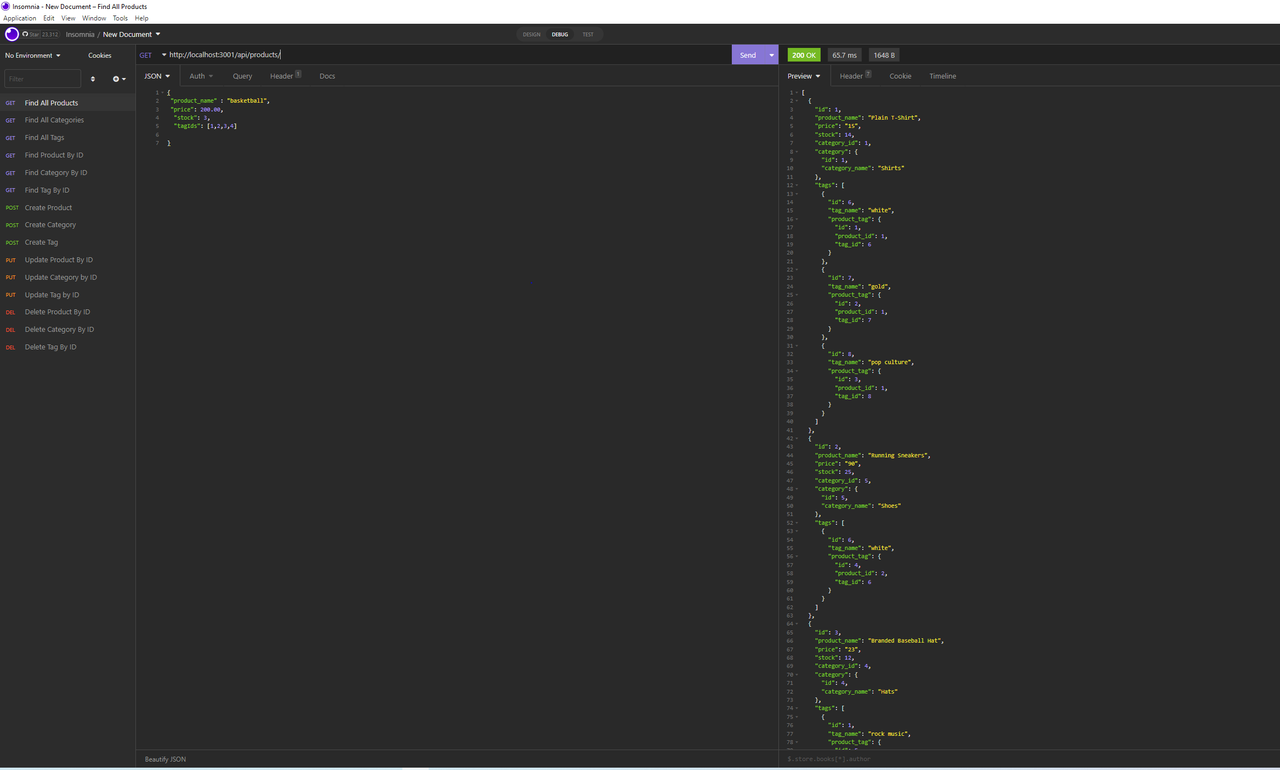Activate the DEBUG mode toggle
The width and height of the screenshot is (1280, 770).
560,34
